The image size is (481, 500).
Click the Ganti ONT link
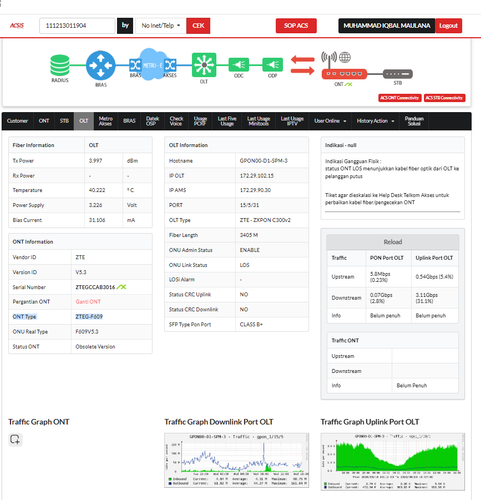[88, 302]
